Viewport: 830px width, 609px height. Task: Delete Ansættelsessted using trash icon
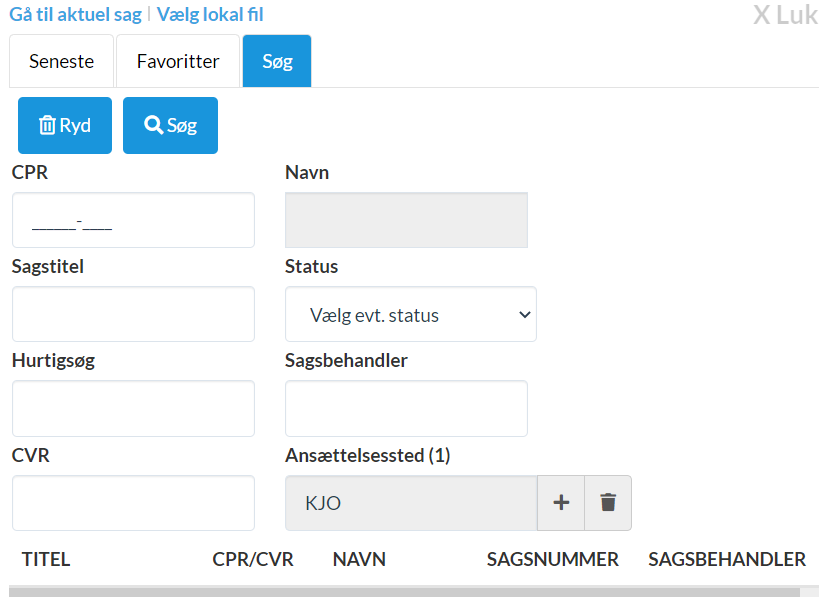pyautogui.click(x=608, y=503)
